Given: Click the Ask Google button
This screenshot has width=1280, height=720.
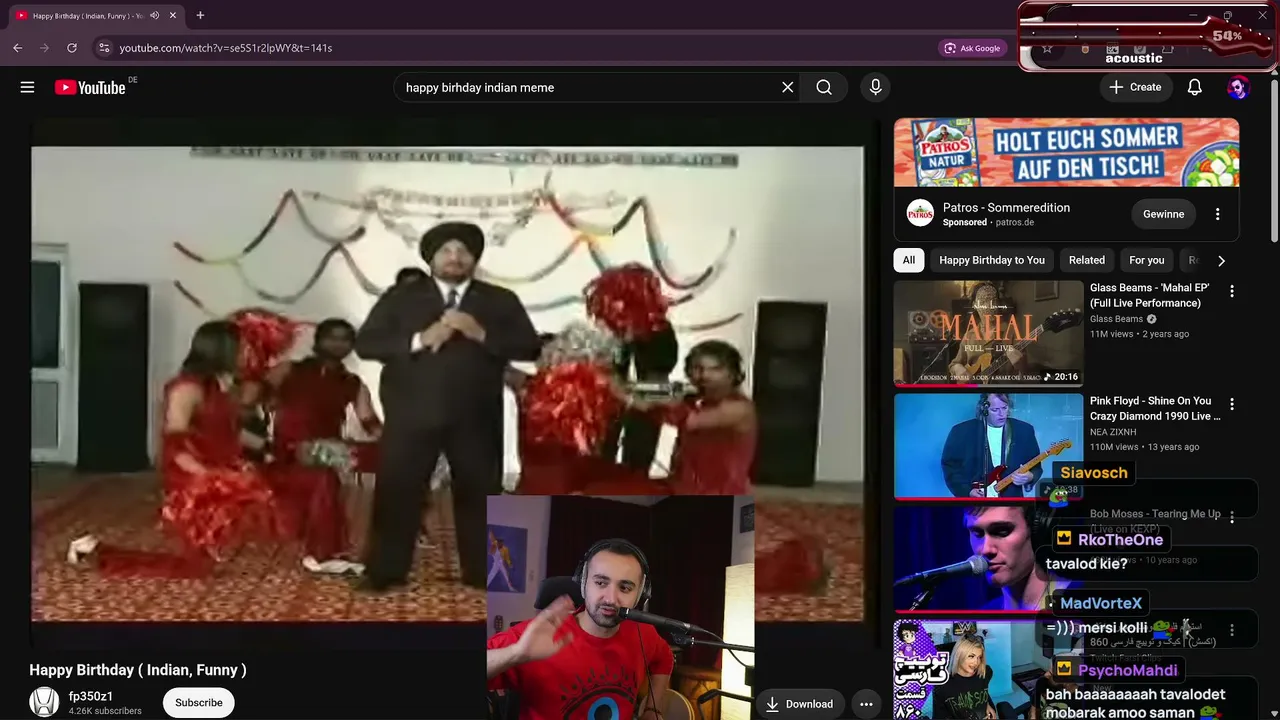Looking at the screenshot, I should click(972, 48).
